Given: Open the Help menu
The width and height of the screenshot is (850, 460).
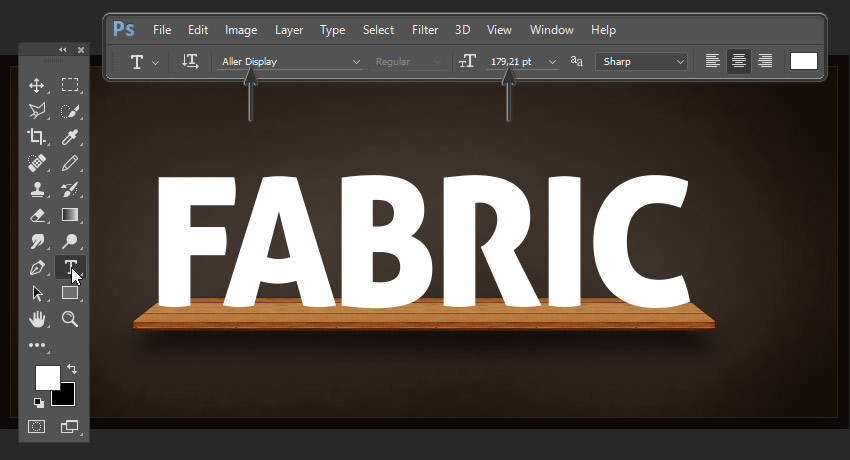Looking at the screenshot, I should pyautogui.click(x=603, y=30).
